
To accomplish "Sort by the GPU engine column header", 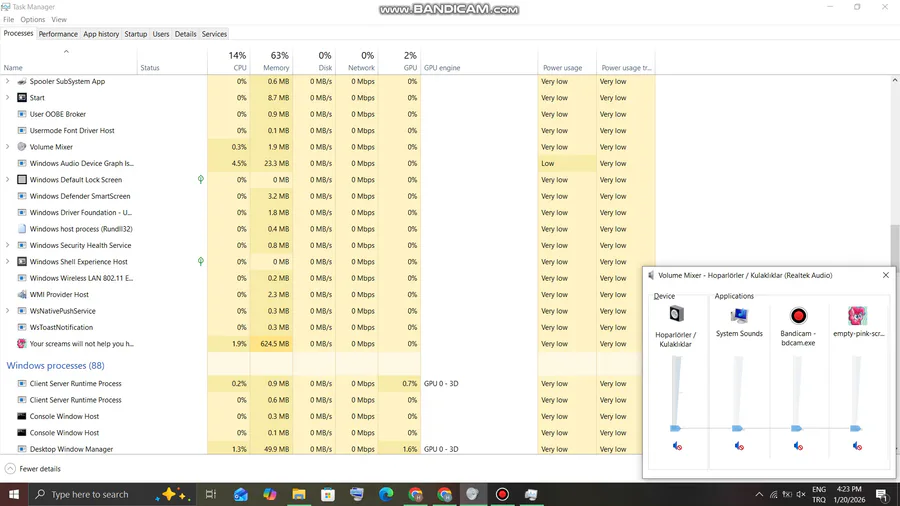I will [479, 61].
